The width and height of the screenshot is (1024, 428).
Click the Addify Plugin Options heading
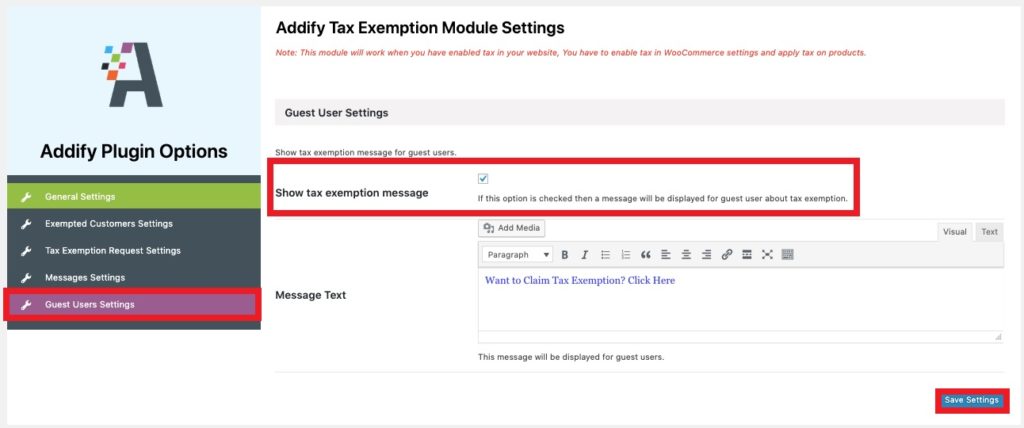point(134,152)
